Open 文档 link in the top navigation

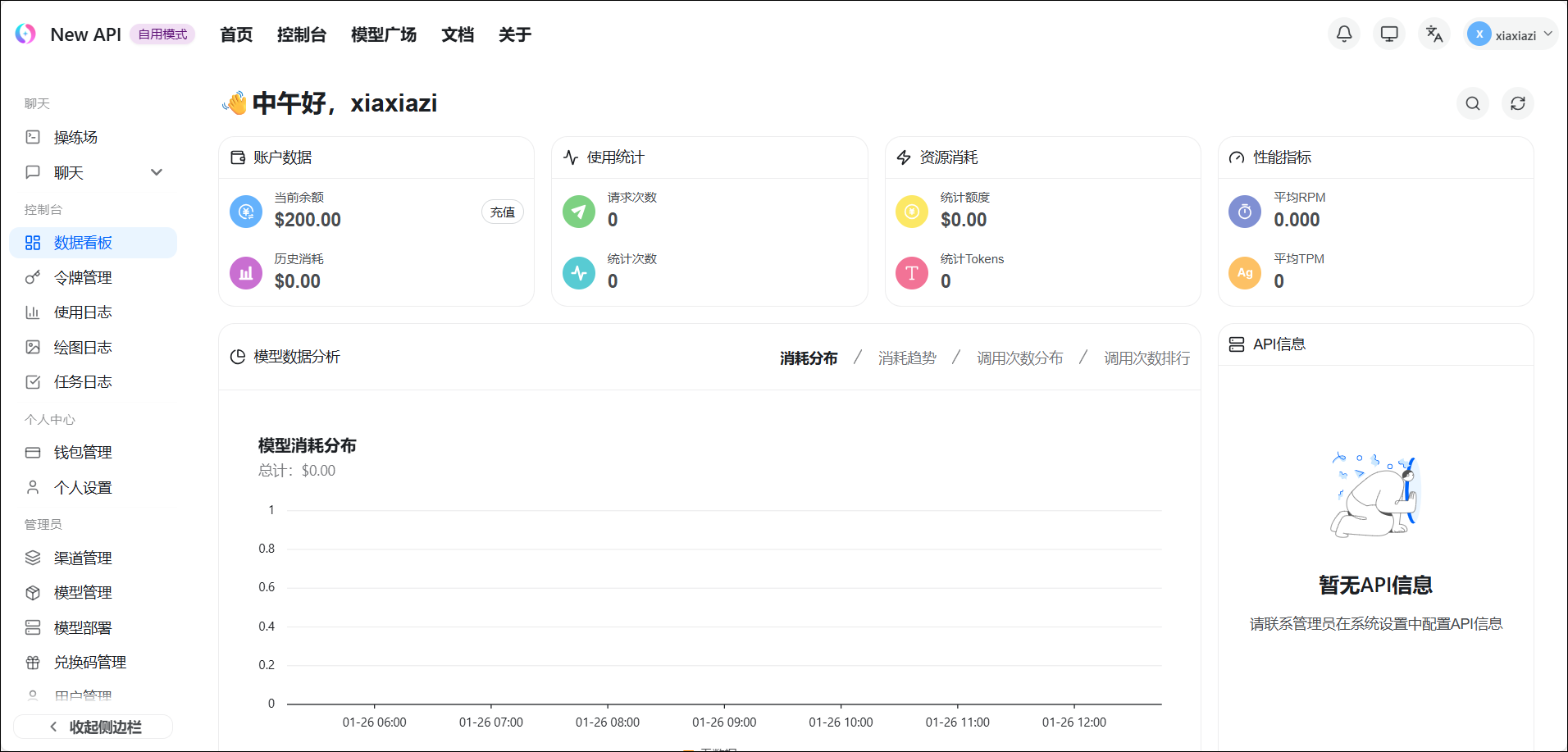coord(457,34)
